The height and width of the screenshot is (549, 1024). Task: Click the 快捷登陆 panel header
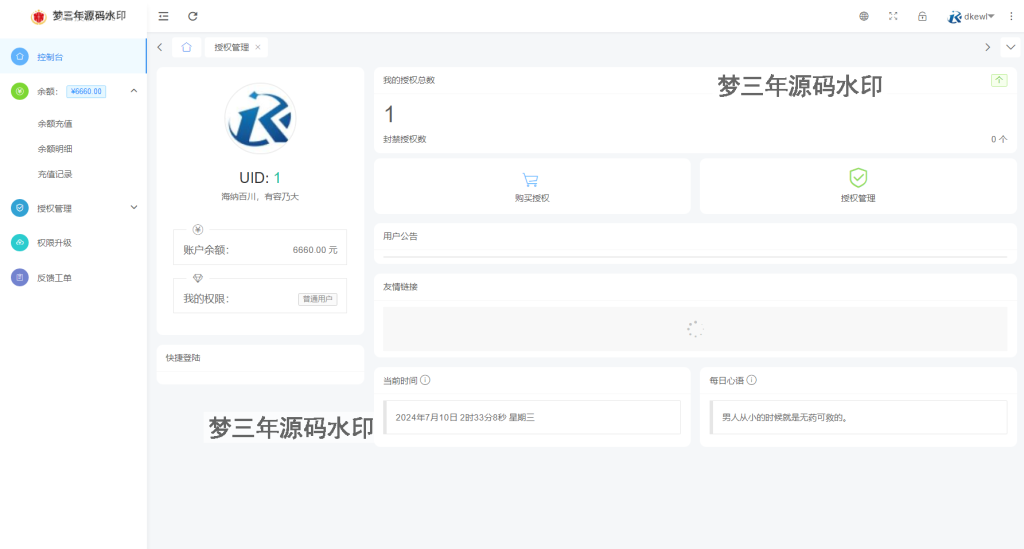click(183, 358)
